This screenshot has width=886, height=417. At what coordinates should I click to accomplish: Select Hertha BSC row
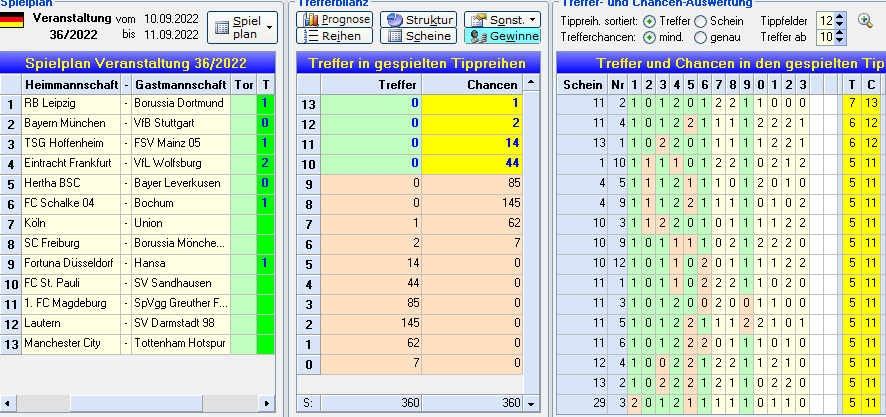(137, 184)
